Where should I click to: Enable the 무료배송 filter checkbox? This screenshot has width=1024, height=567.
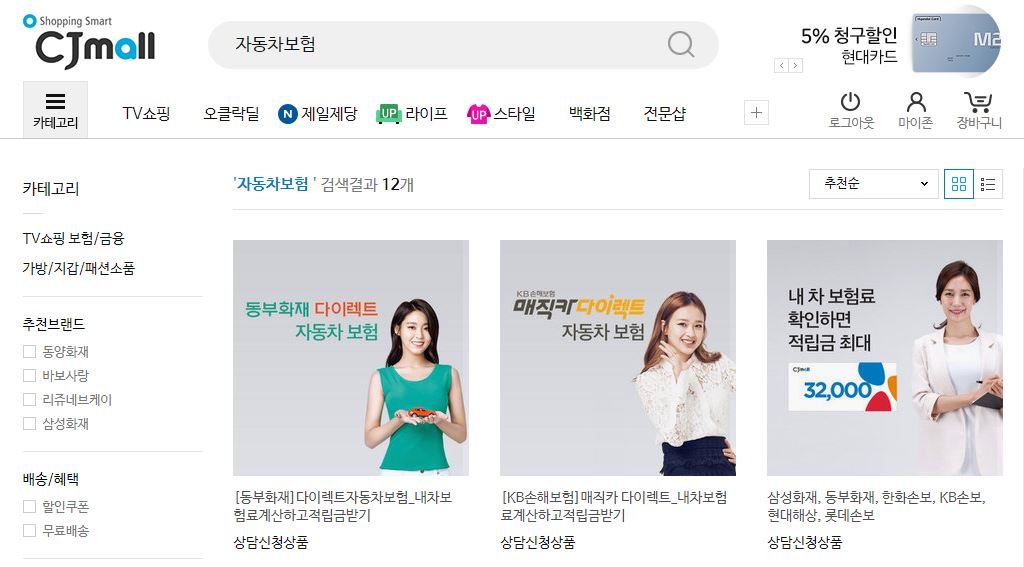pyautogui.click(x=29, y=530)
